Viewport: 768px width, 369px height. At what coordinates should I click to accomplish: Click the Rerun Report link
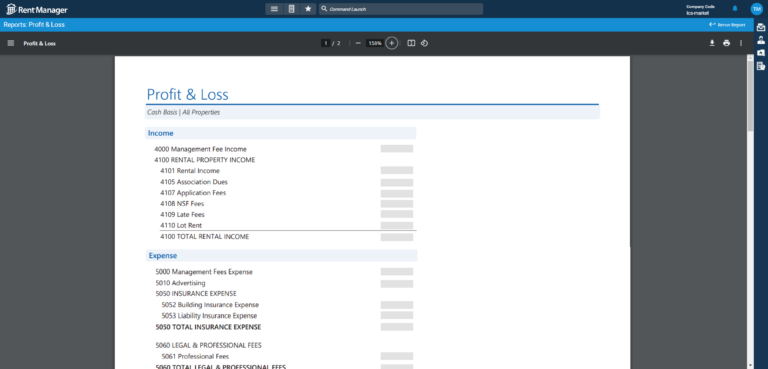[x=727, y=25]
